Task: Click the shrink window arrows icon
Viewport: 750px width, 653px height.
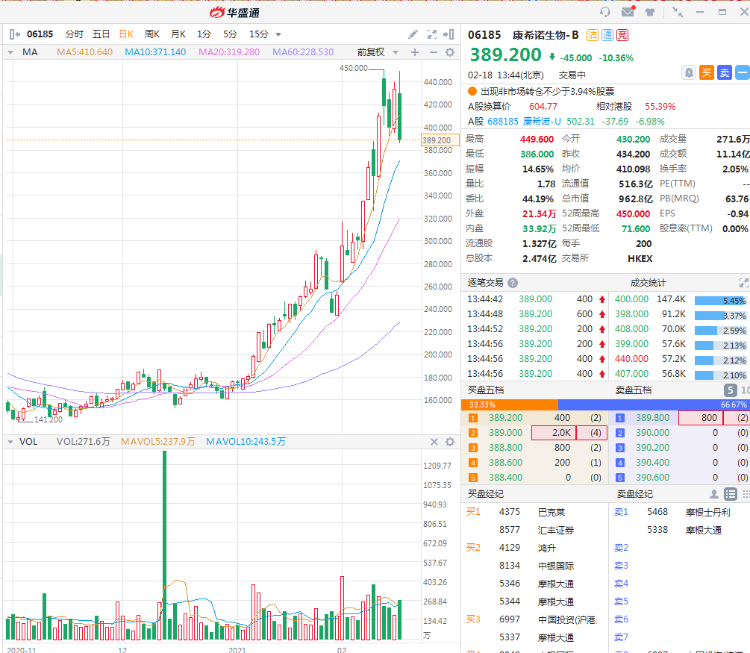Action: [x=677, y=12]
